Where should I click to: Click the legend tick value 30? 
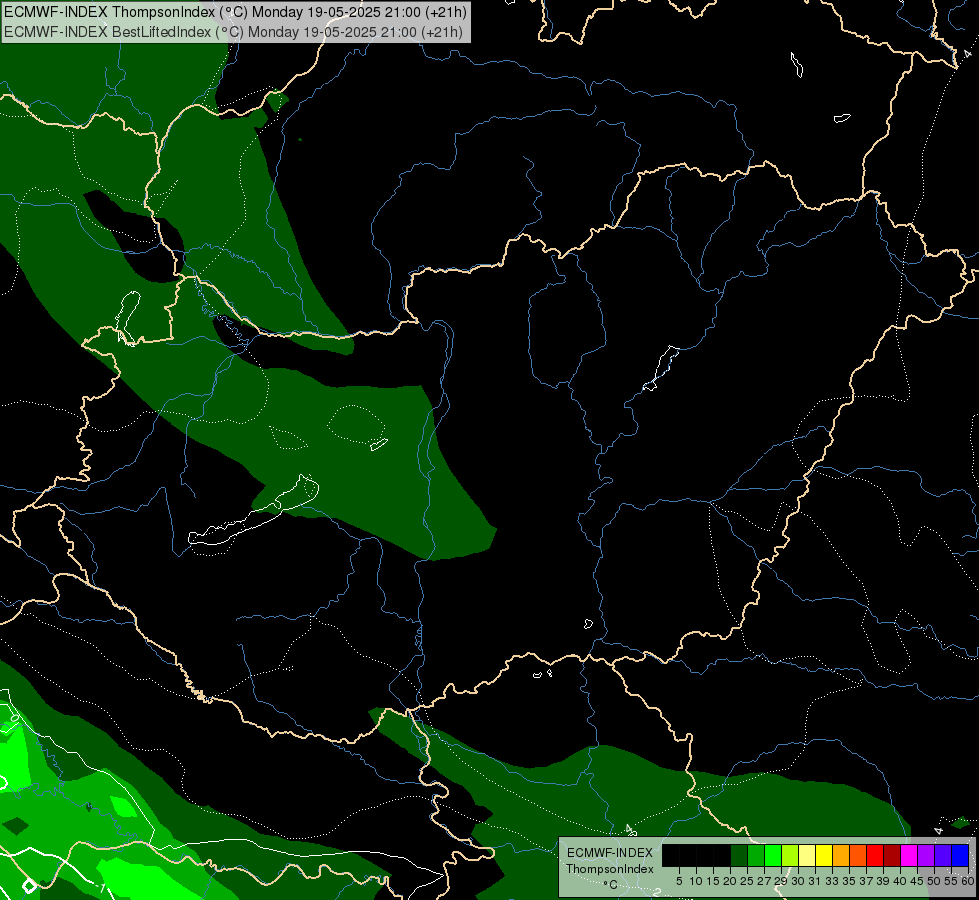pos(798,881)
